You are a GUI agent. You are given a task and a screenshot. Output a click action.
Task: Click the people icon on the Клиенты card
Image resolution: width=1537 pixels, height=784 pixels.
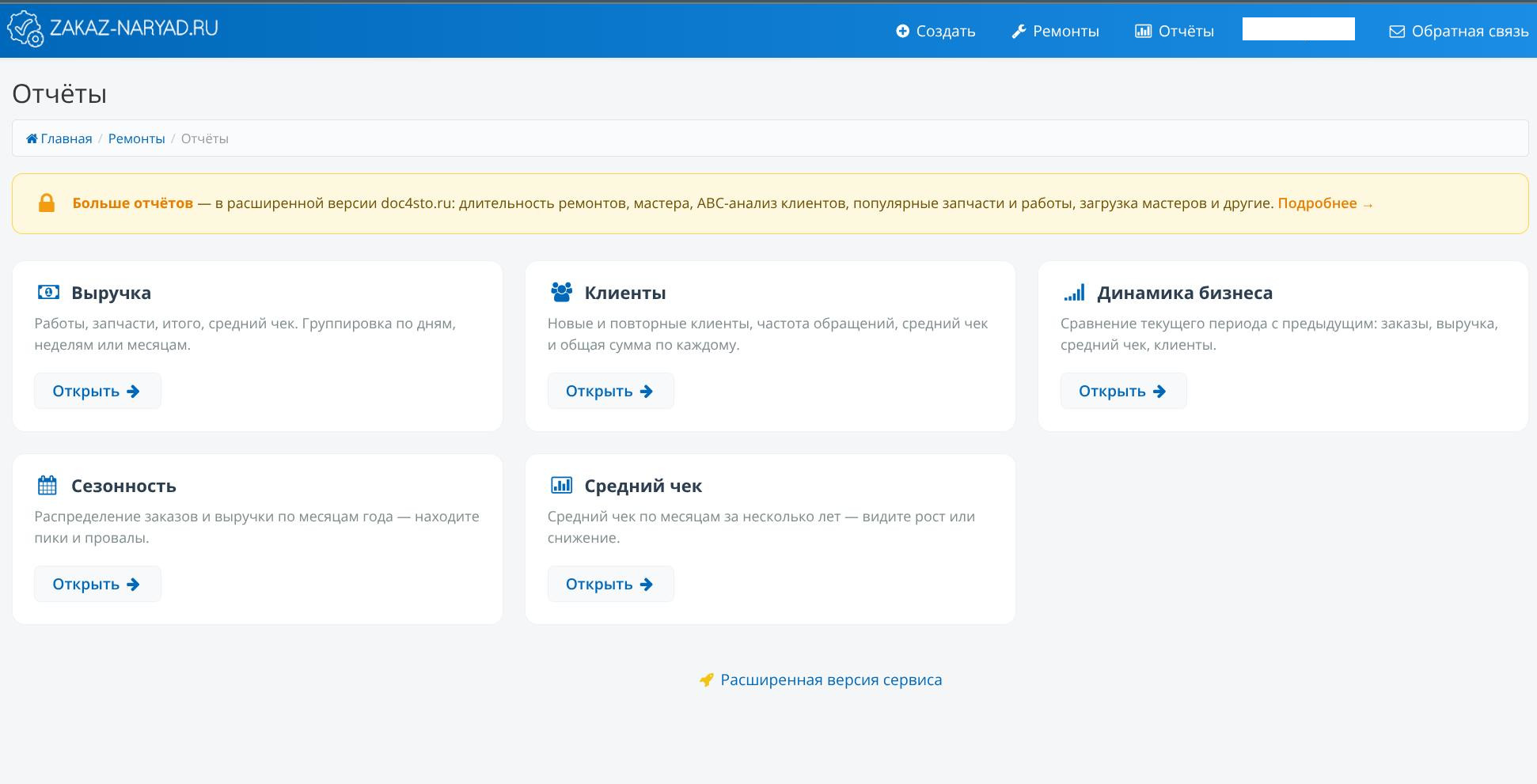[561, 291]
